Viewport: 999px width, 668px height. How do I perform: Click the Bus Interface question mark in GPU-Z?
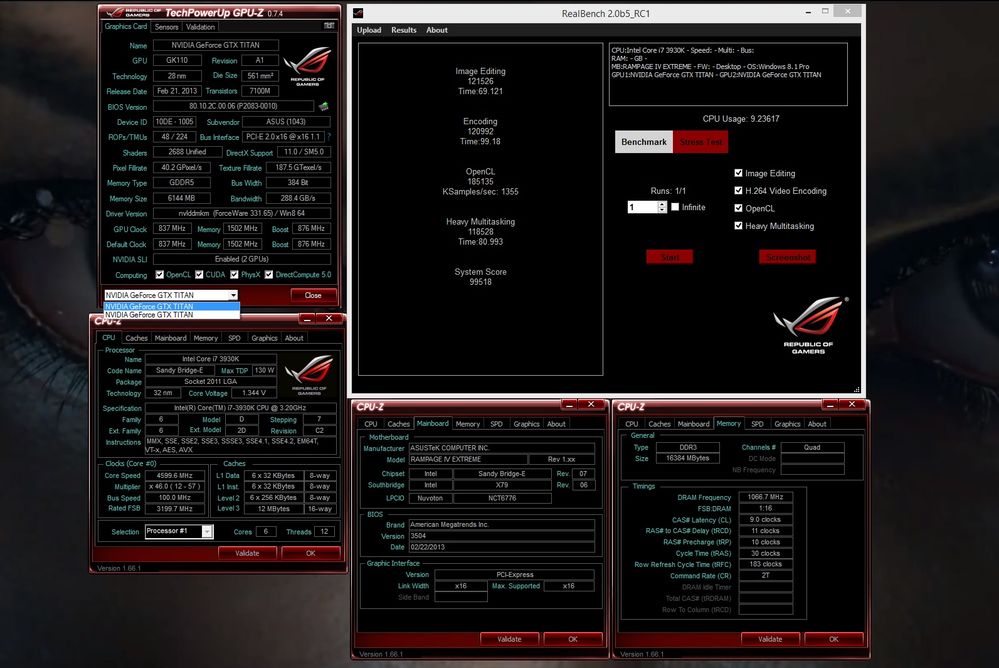(x=329, y=136)
